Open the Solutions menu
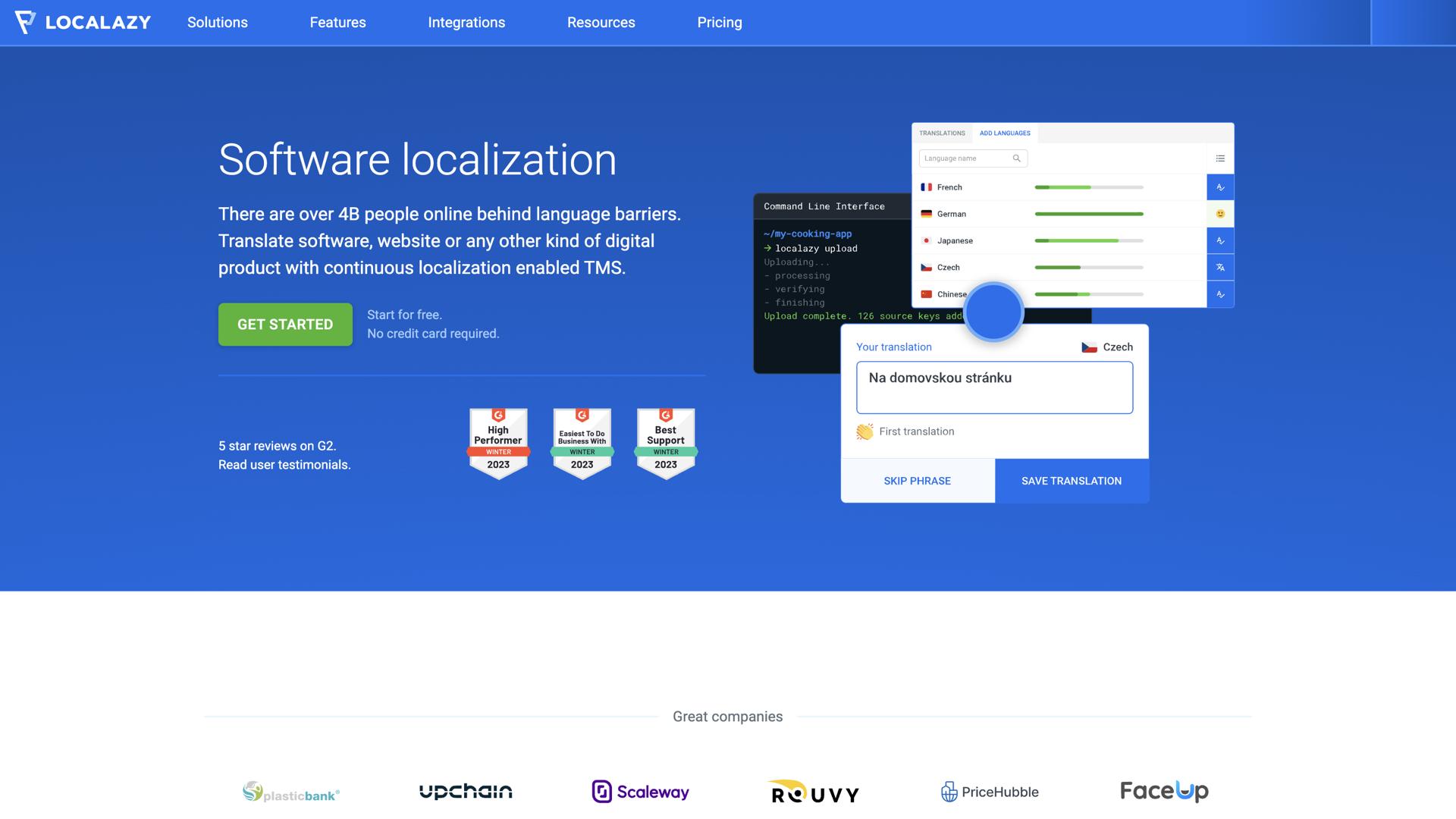Screen dimensions: 1456x819 [218, 23]
